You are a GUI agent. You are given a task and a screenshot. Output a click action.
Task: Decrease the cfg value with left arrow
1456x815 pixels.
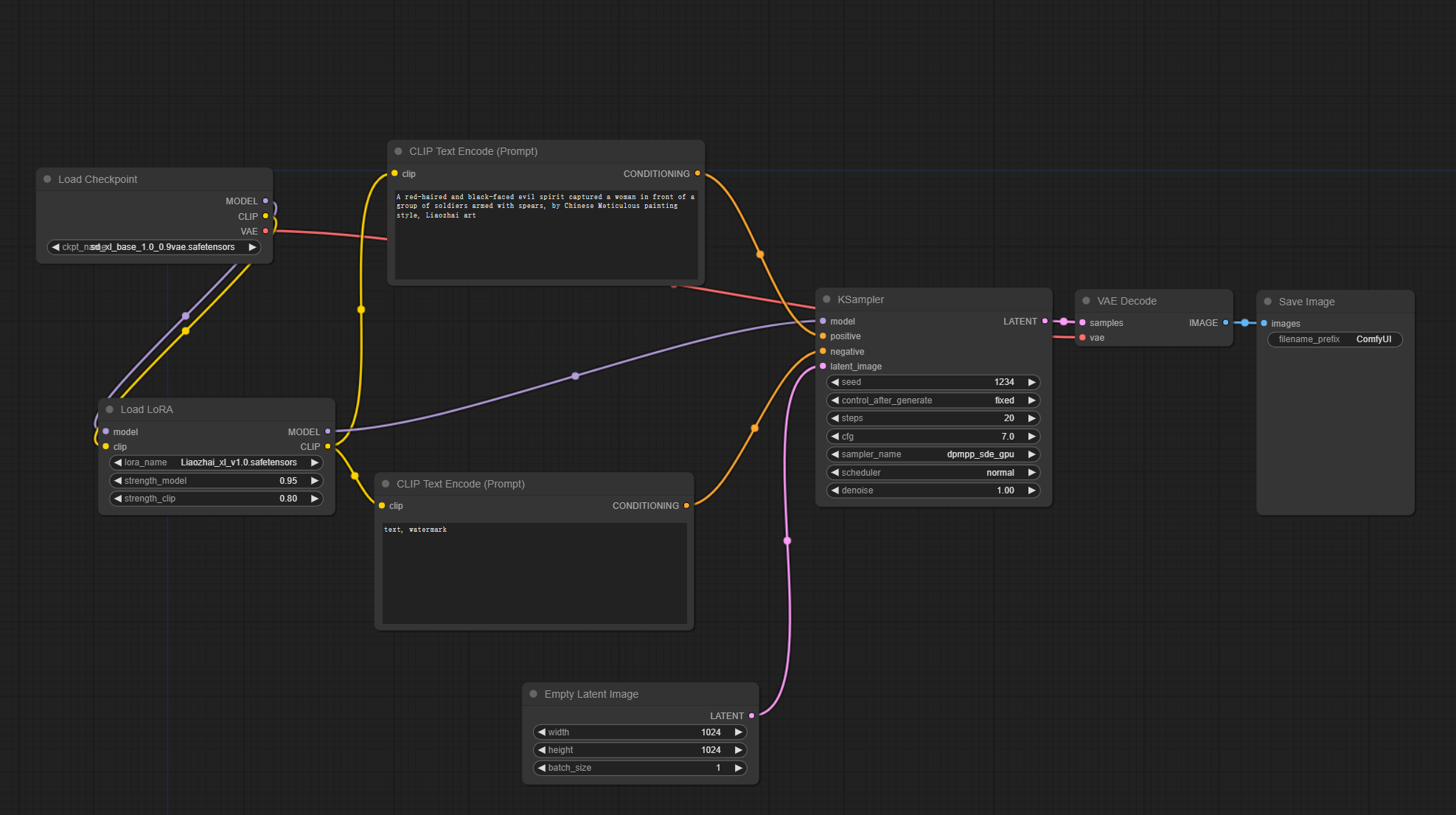[835, 437]
